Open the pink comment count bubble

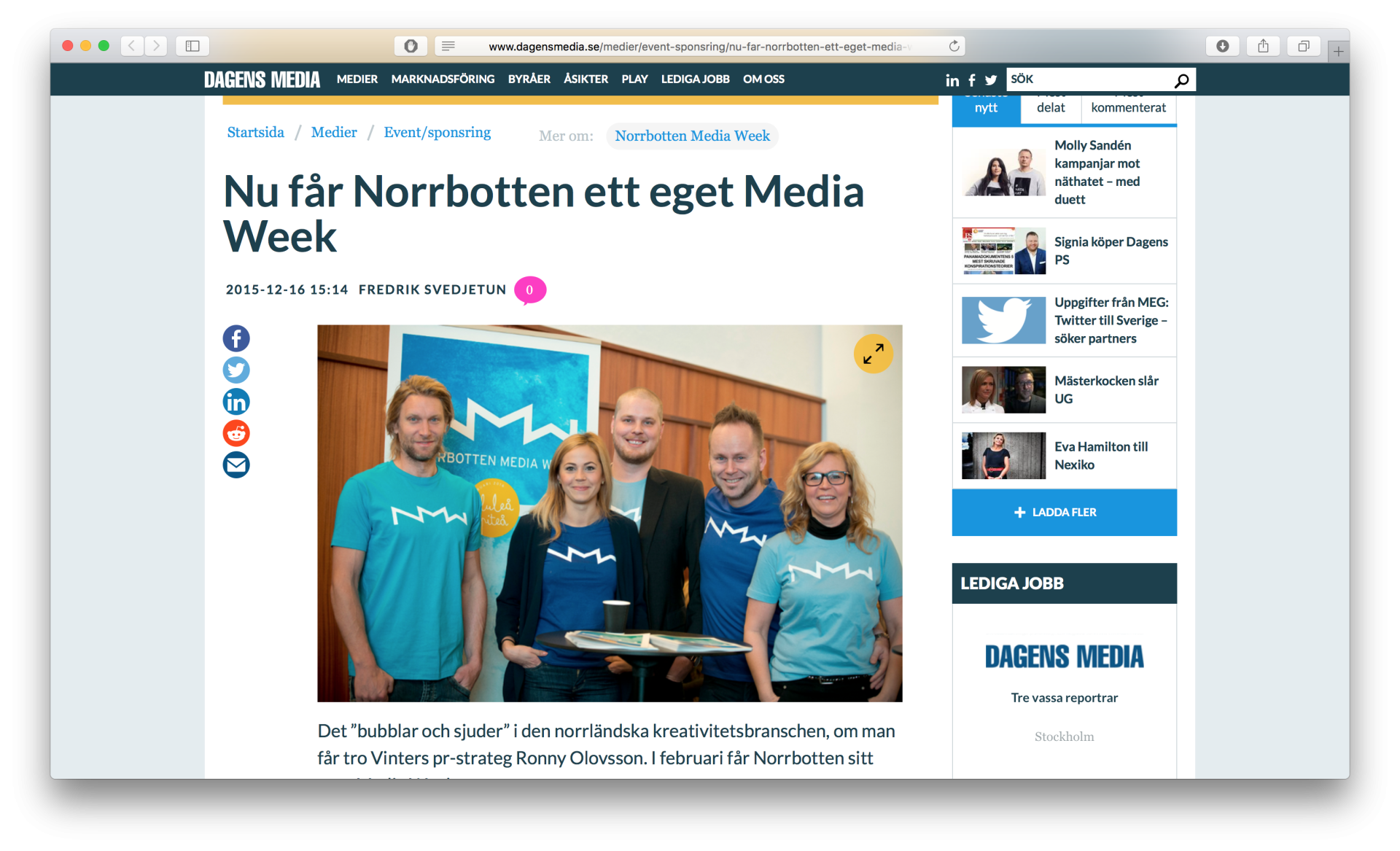point(530,290)
